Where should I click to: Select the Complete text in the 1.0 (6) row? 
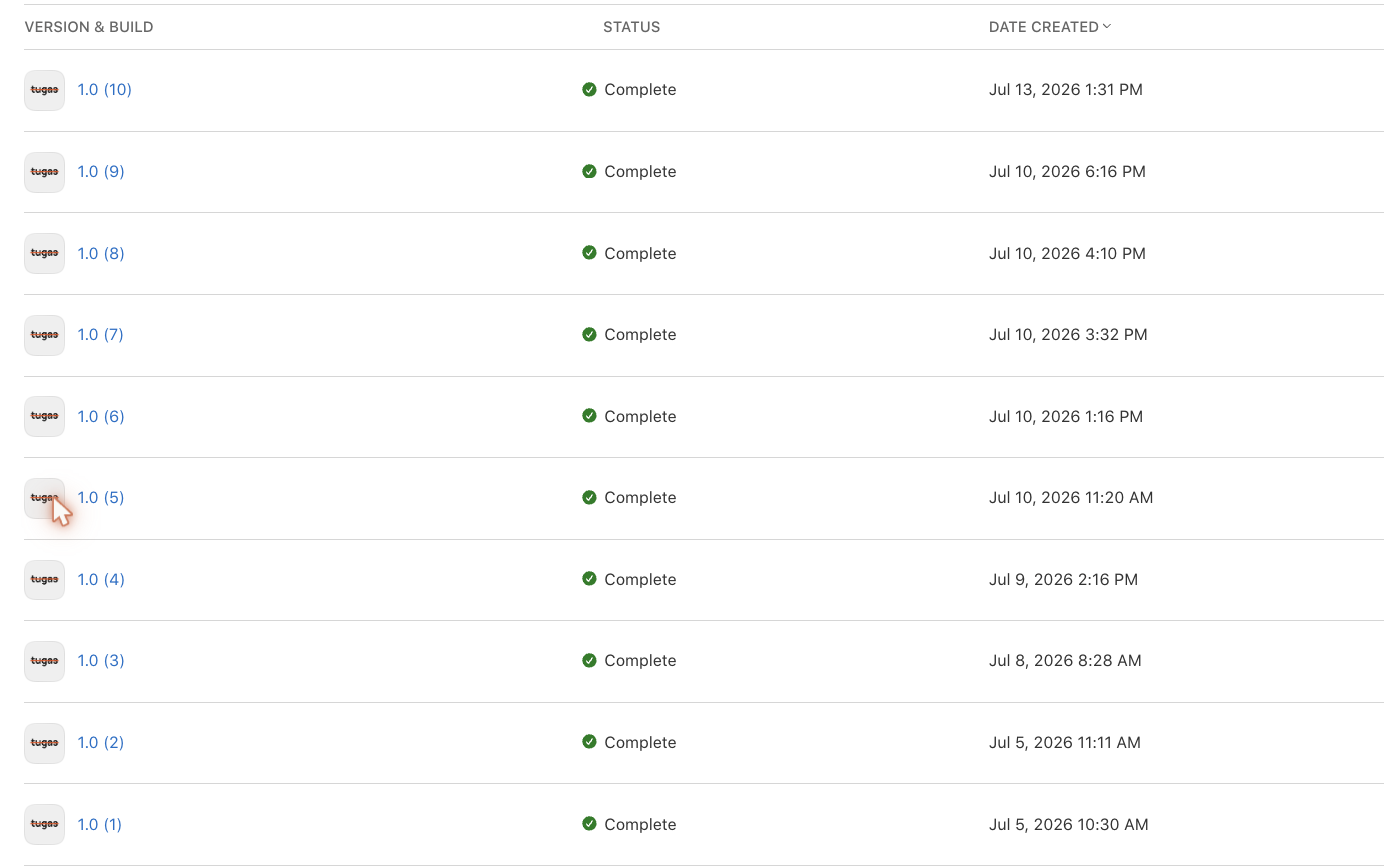(x=640, y=417)
